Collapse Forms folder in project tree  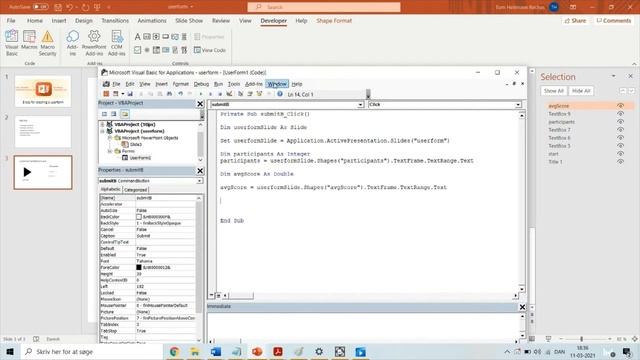point(110,151)
